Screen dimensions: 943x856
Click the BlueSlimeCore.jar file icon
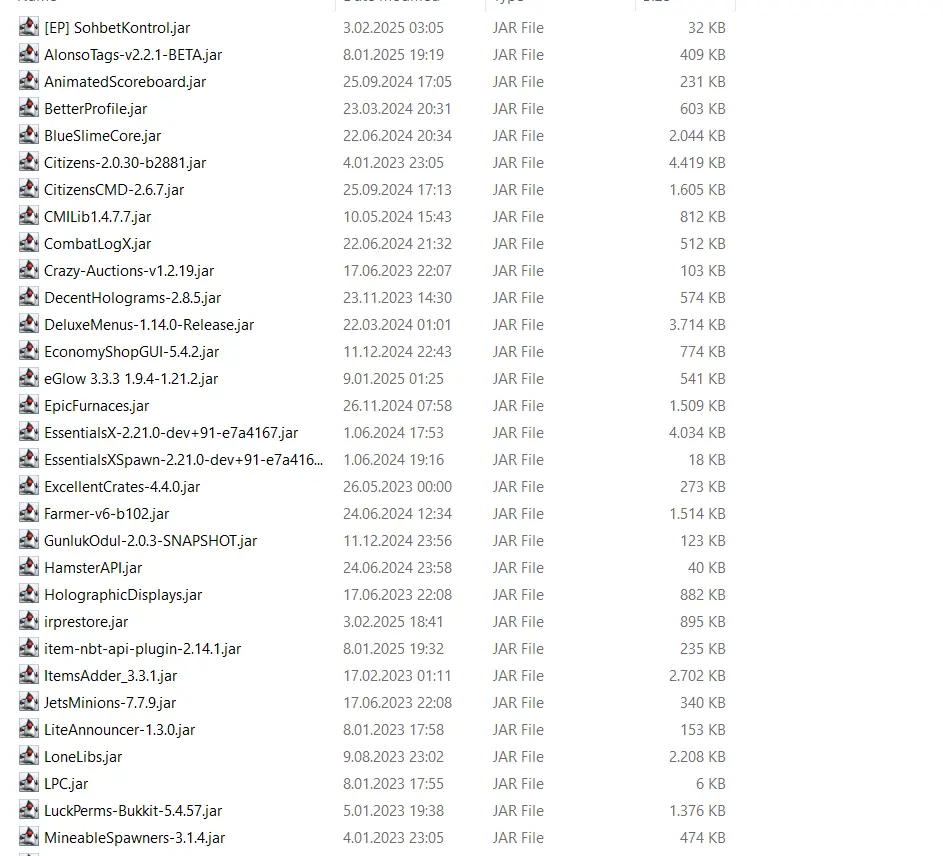tap(29, 135)
